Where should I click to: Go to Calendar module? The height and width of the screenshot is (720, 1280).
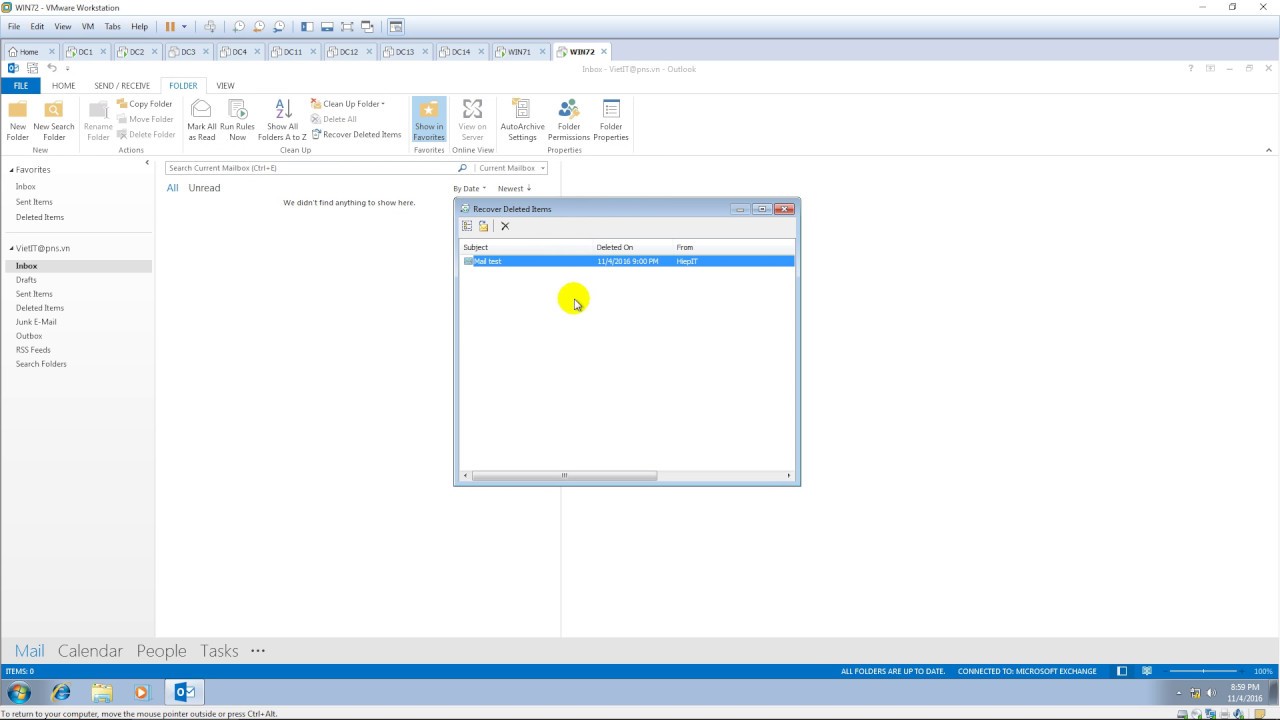tap(90, 651)
